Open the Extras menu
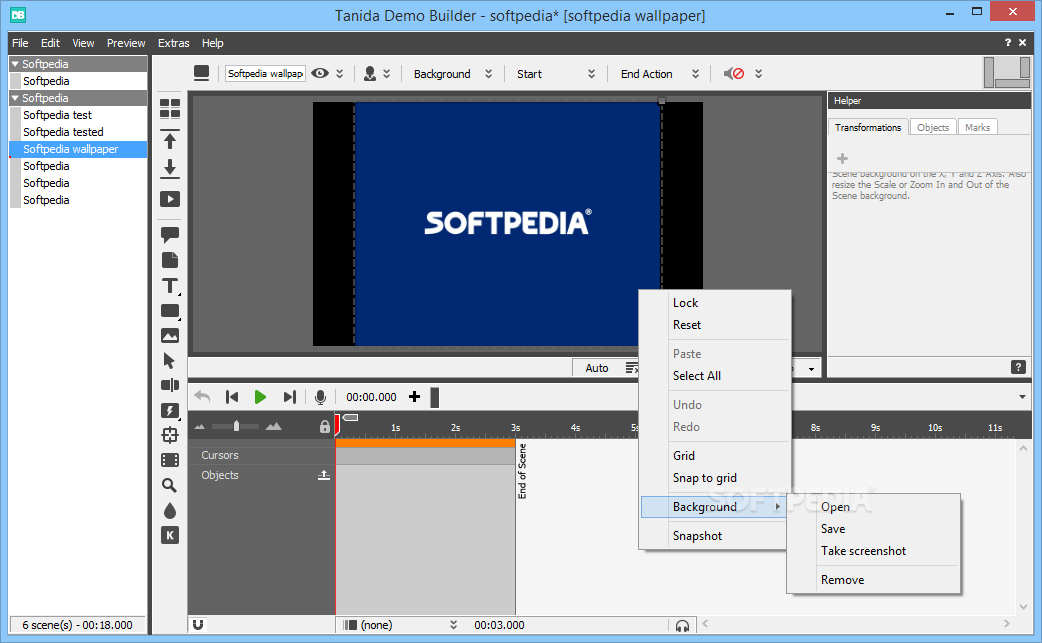 [173, 43]
